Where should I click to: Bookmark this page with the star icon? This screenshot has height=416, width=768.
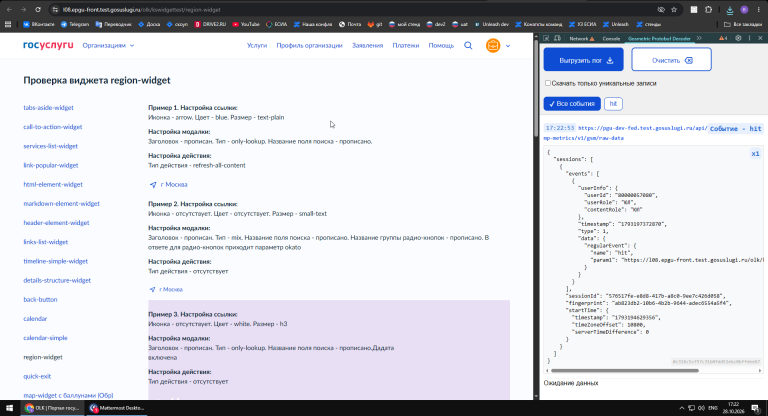coord(674,9)
